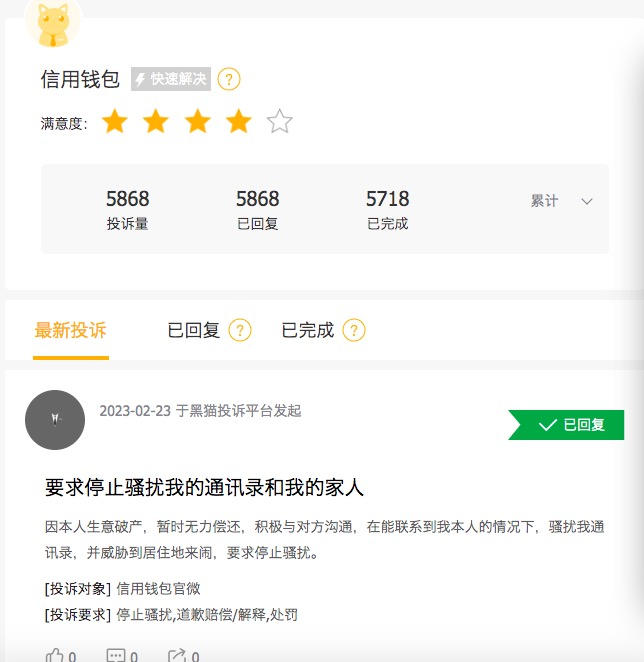The image size is (644, 662).
Task: Click the yellow cat avatar logo
Action: tap(52, 24)
